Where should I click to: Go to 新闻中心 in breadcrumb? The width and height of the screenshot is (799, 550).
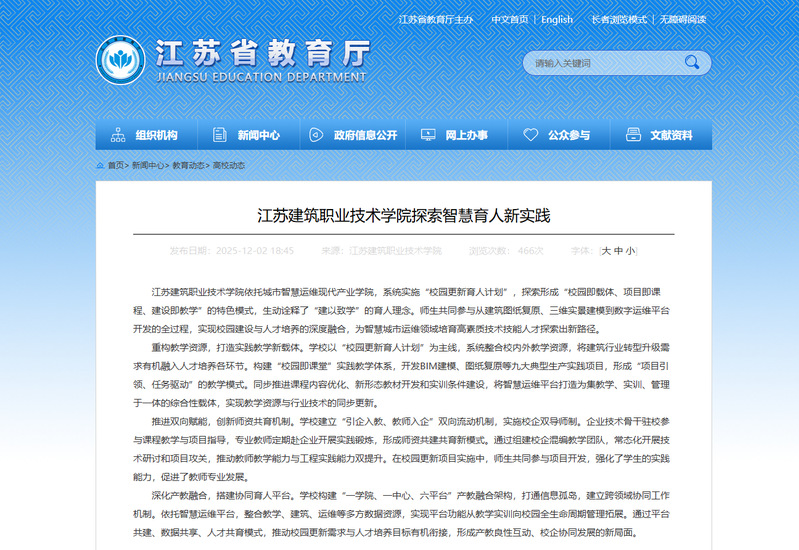(148, 165)
